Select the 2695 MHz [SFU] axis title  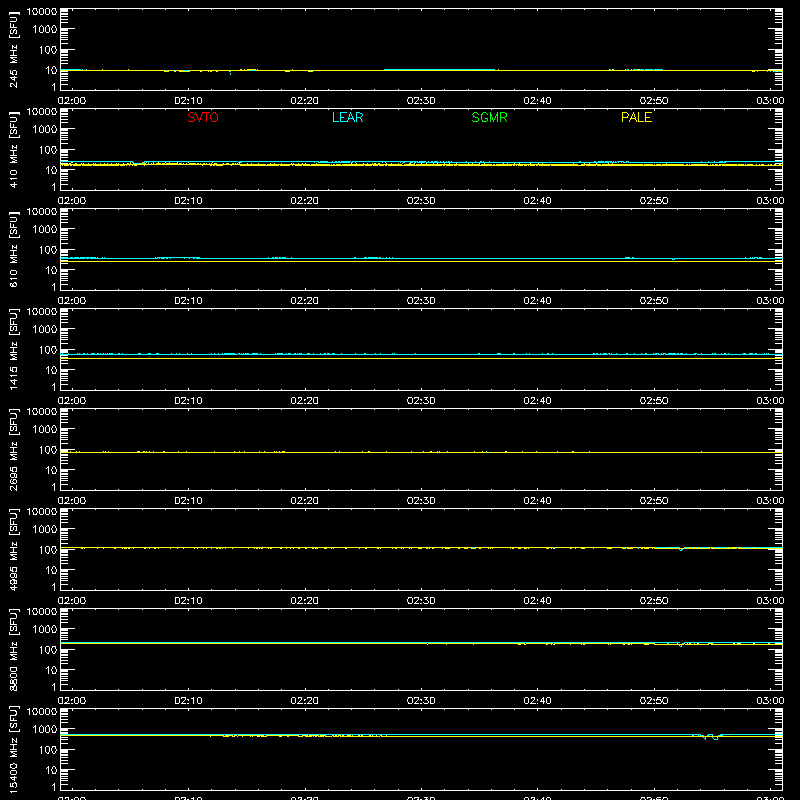pos(13,449)
